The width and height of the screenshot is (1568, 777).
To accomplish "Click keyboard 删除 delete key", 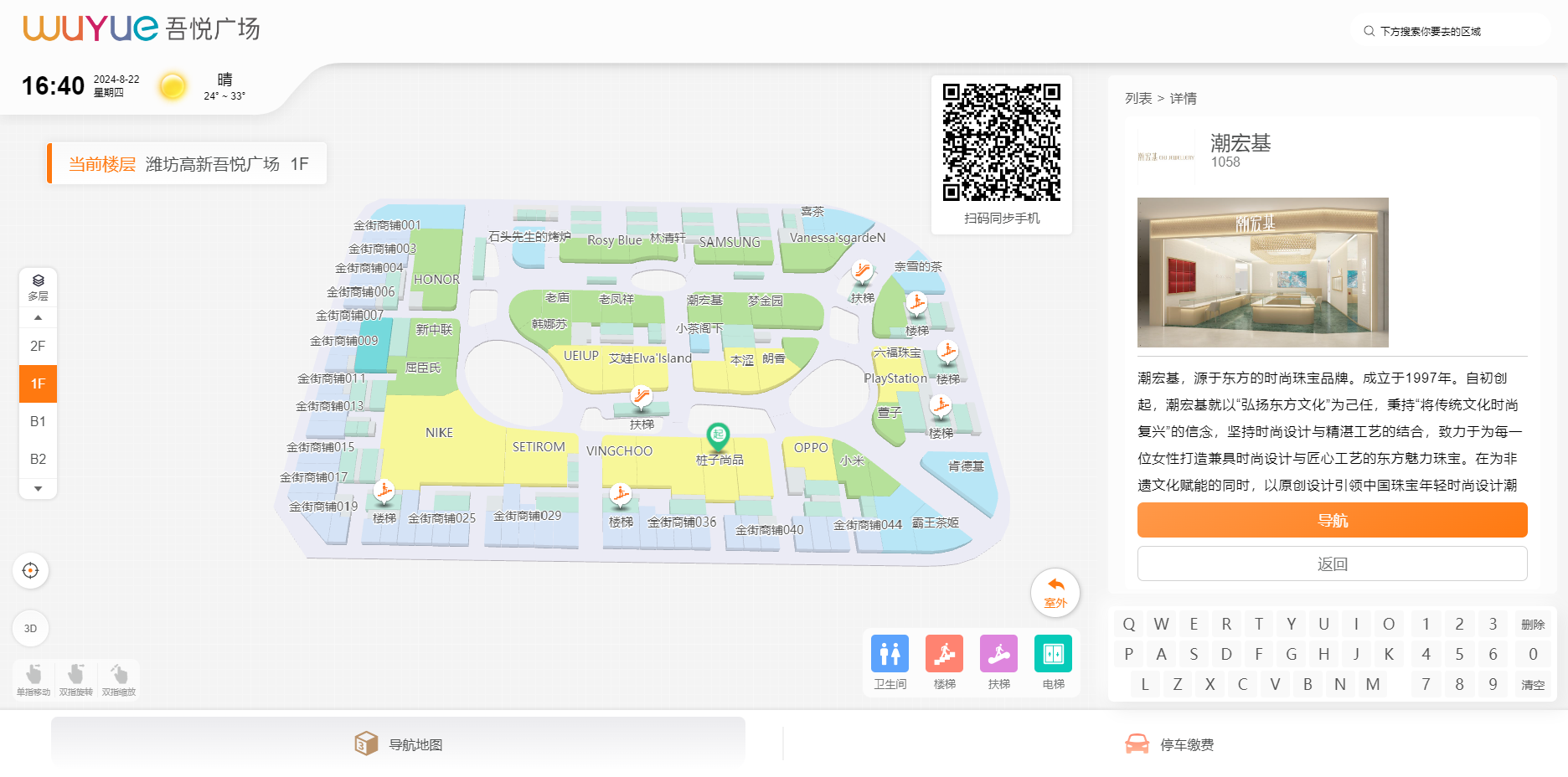I will click(x=1533, y=624).
